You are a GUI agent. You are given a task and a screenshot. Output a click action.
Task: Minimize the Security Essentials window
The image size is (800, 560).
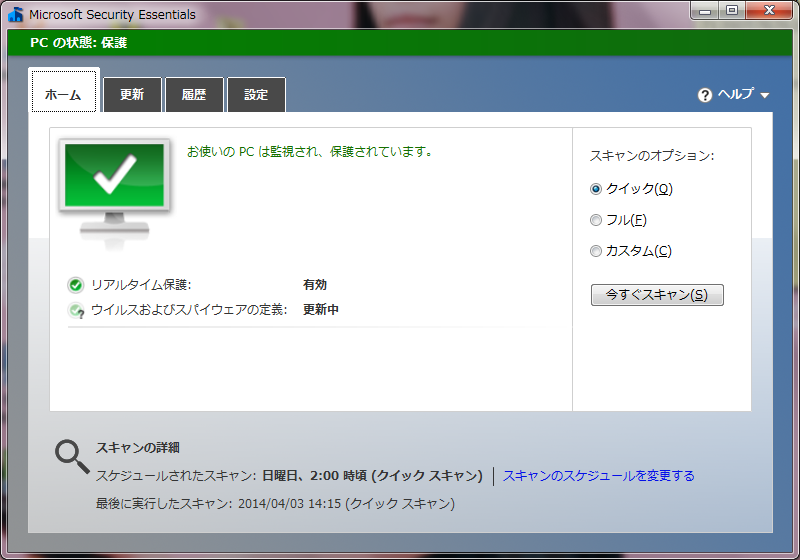click(x=705, y=10)
